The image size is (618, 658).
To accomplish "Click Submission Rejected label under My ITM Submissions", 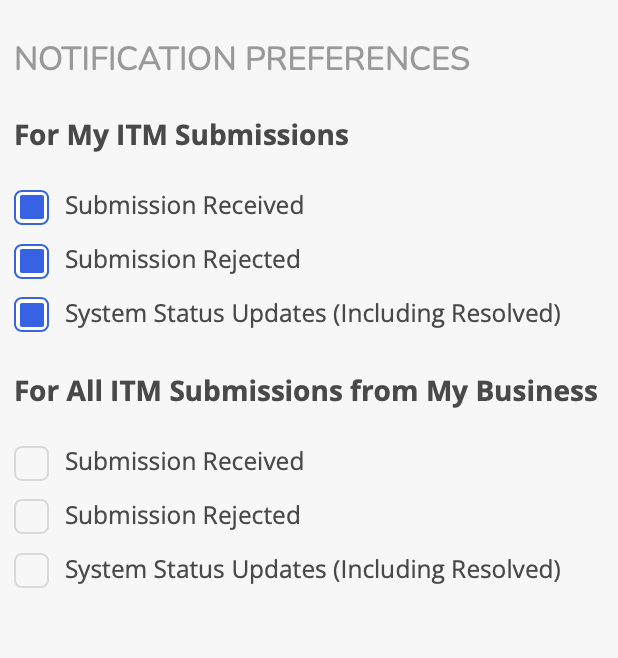I will coord(183,260).
